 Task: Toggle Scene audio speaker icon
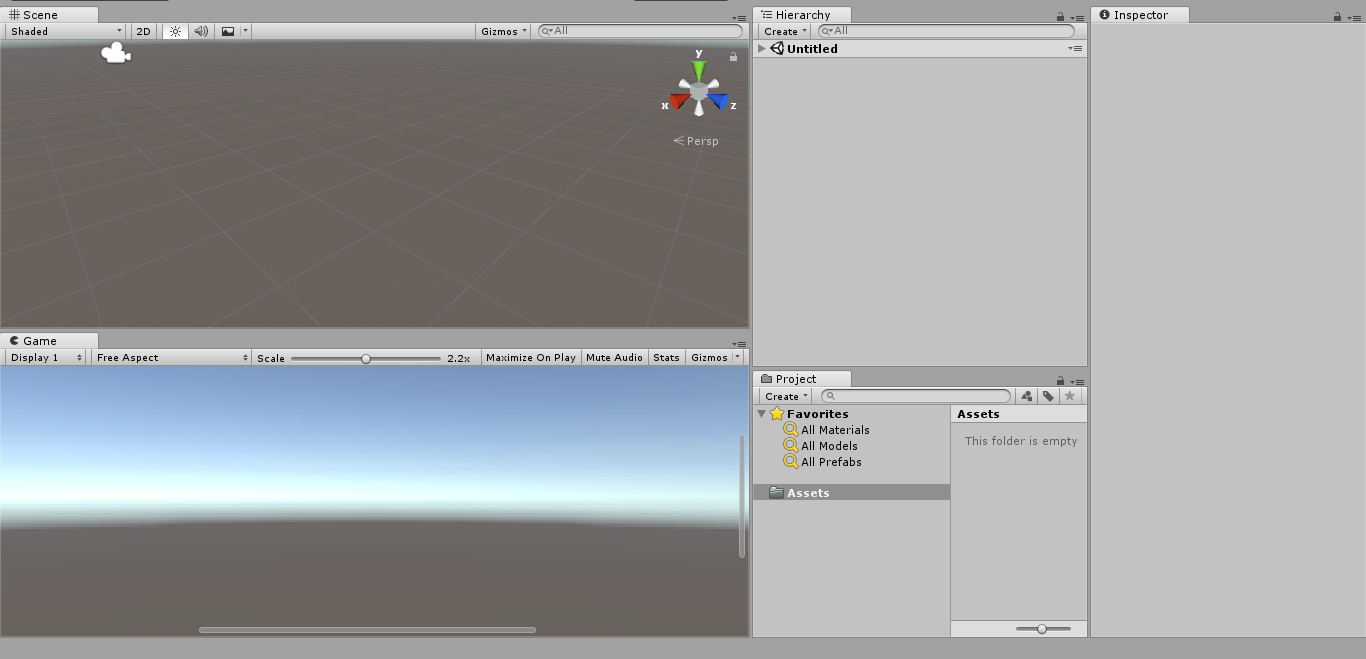click(x=201, y=31)
